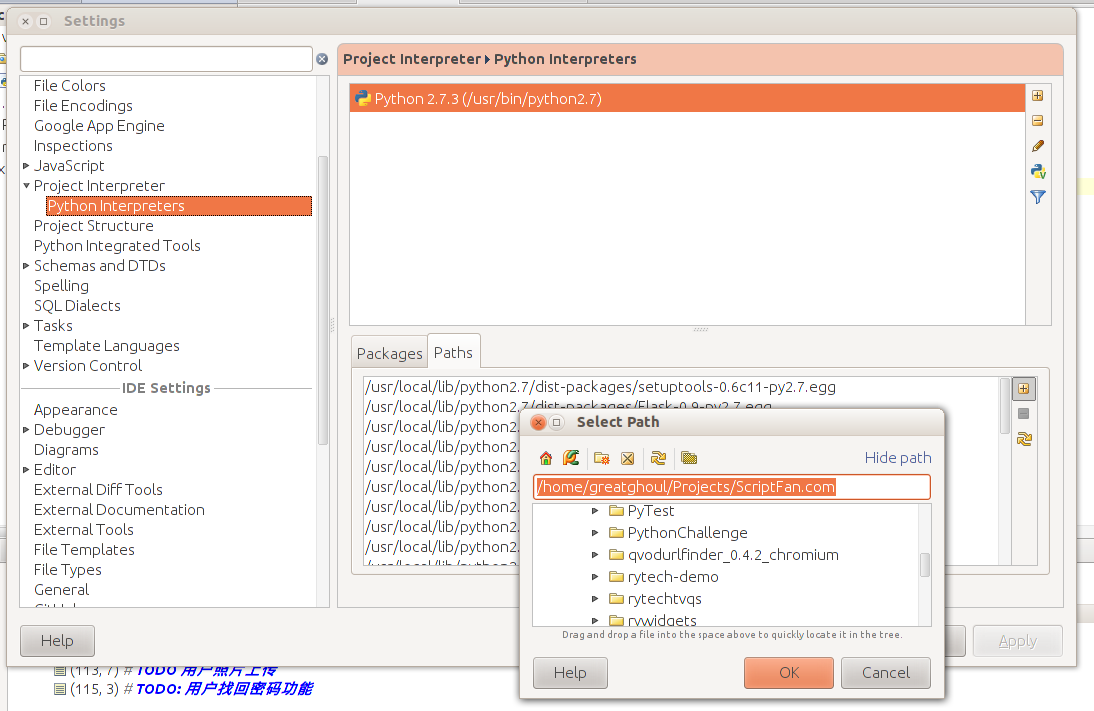Collapse the Project Interpreter tree node
The width and height of the screenshot is (1094, 711).
click(26, 186)
